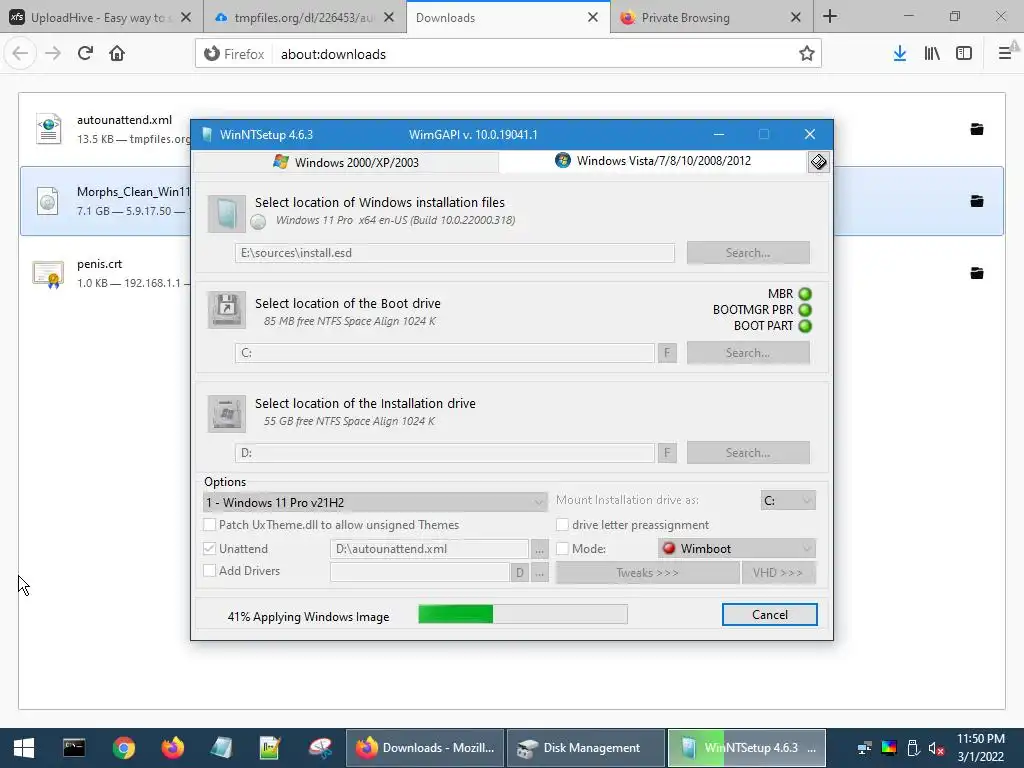The height and width of the screenshot is (768, 1024).
Task: Toggle the Mode checkbox
Action: pyautogui.click(x=562, y=549)
